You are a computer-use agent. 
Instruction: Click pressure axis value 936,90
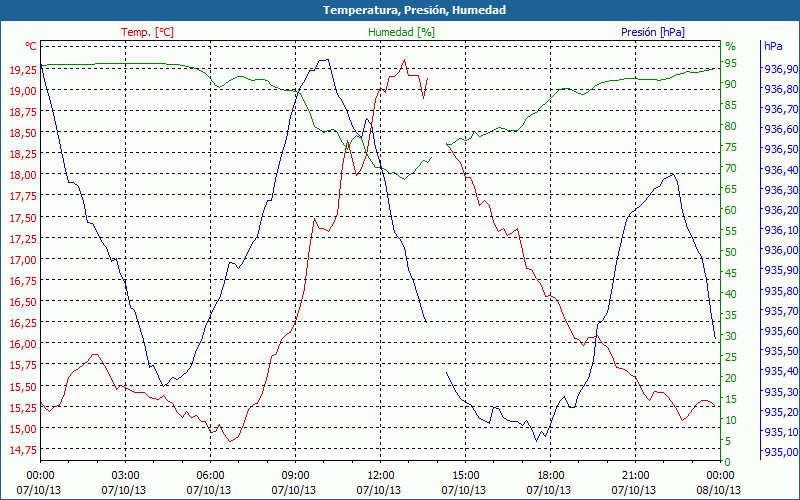pos(781,69)
